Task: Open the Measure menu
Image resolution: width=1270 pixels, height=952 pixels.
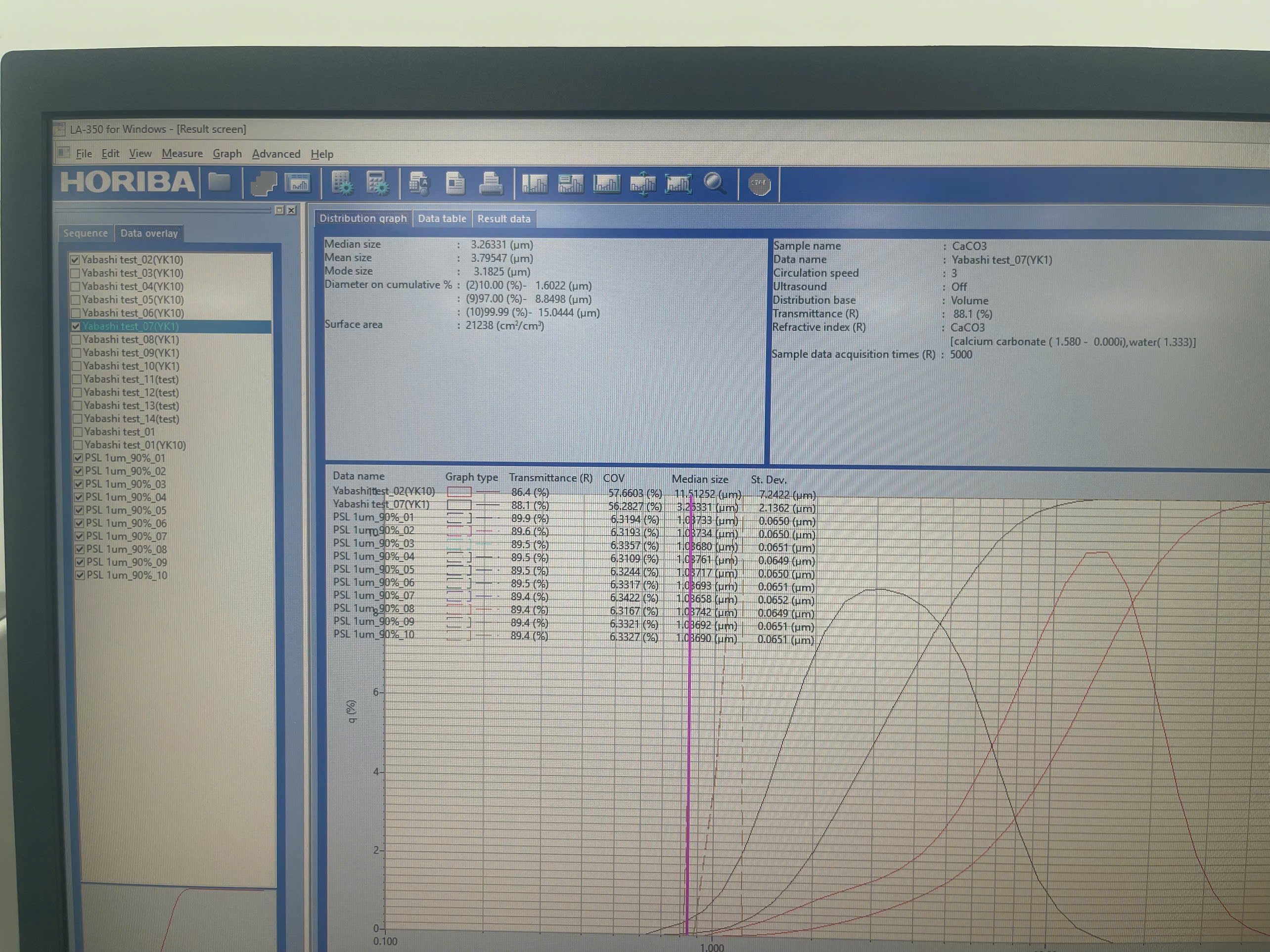Action: (182, 154)
